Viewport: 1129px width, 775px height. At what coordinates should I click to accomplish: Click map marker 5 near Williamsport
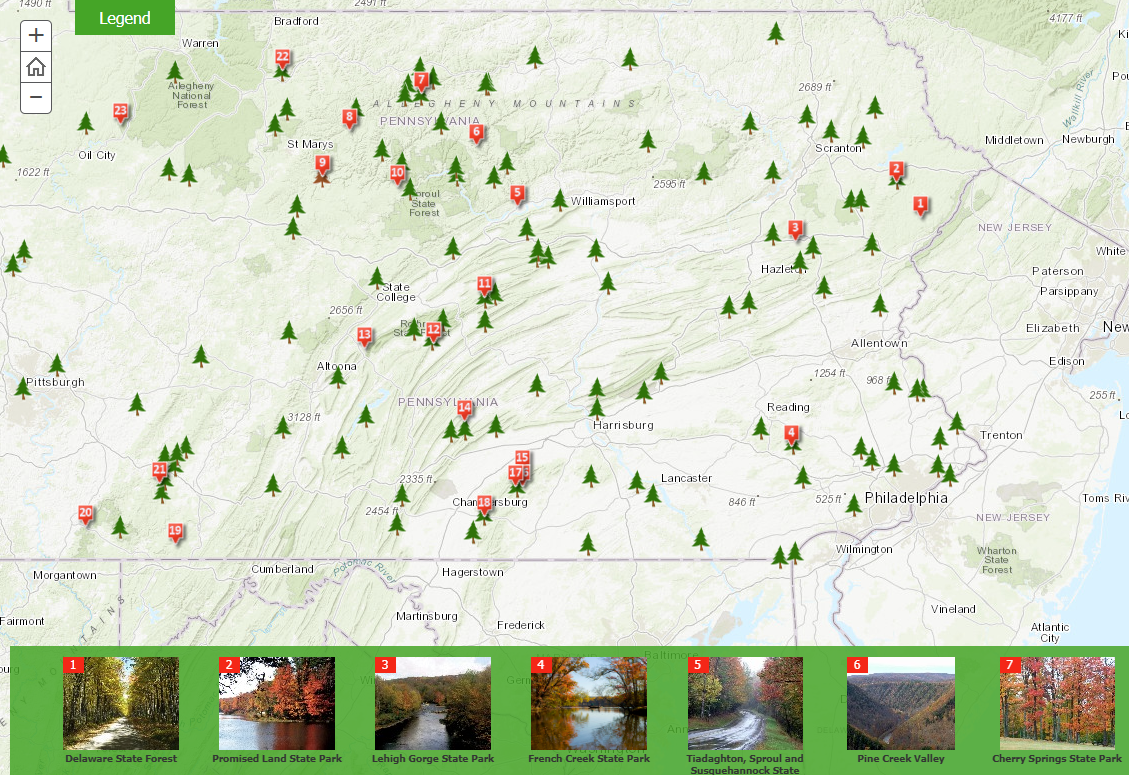pos(517,194)
